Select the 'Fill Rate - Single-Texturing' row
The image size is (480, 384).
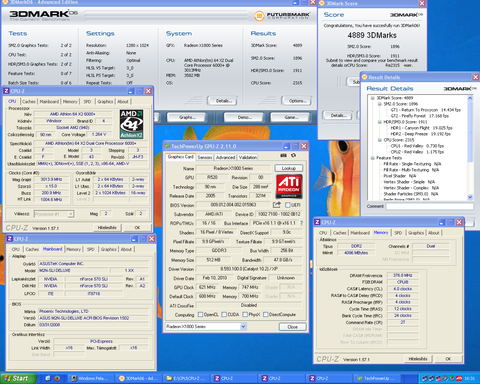[412, 164]
